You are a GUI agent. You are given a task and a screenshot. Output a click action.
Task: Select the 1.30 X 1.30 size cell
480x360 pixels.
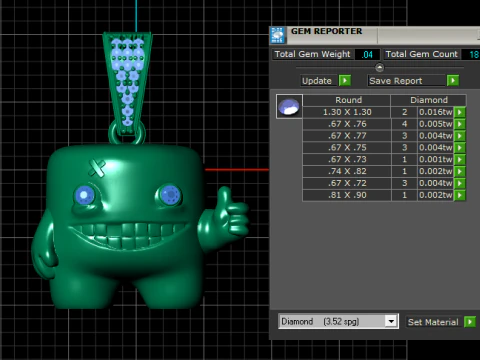[347, 112]
